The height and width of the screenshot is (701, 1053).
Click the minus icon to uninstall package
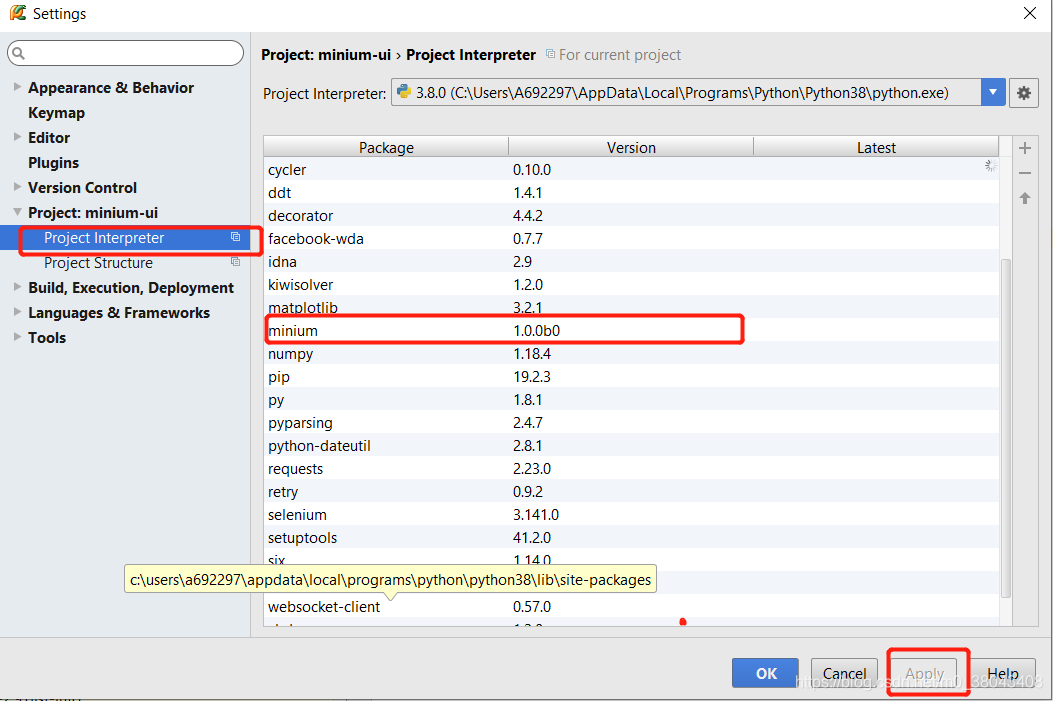click(1025, 173)
